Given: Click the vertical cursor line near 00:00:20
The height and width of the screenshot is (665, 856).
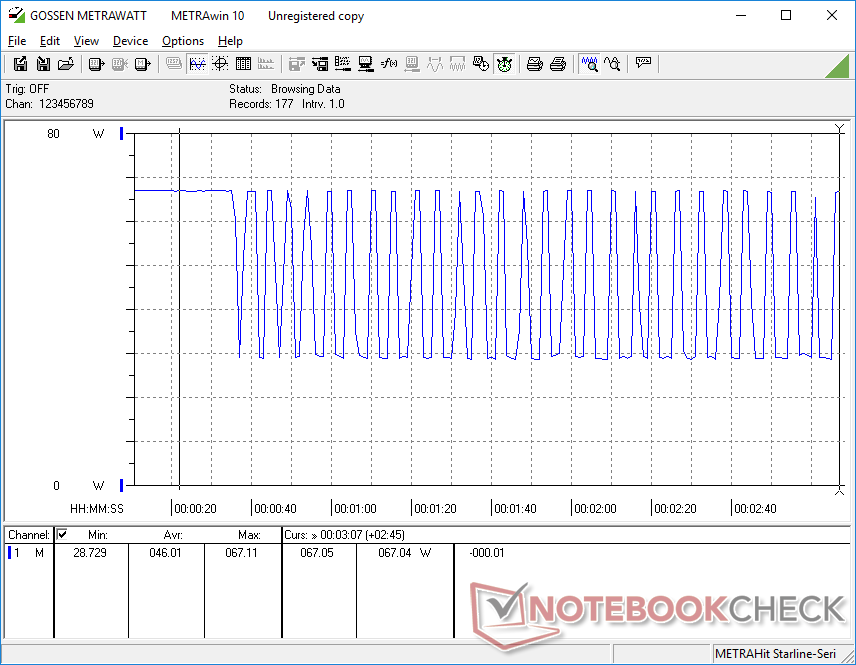Looking at the screenshot, I should (x=180, y=308).
